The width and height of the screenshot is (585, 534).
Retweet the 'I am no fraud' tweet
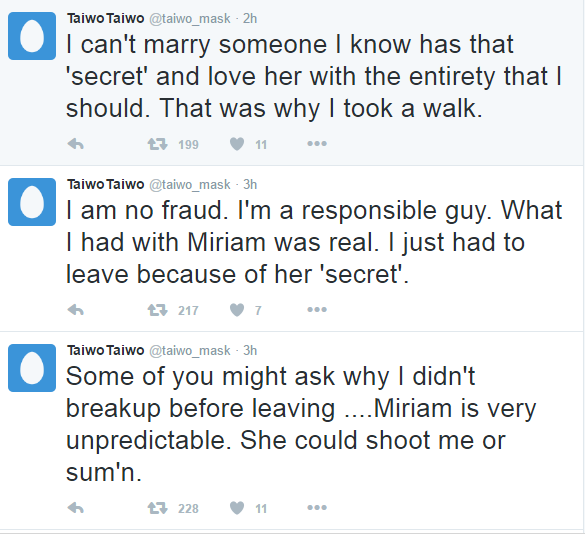coord(157,310)
